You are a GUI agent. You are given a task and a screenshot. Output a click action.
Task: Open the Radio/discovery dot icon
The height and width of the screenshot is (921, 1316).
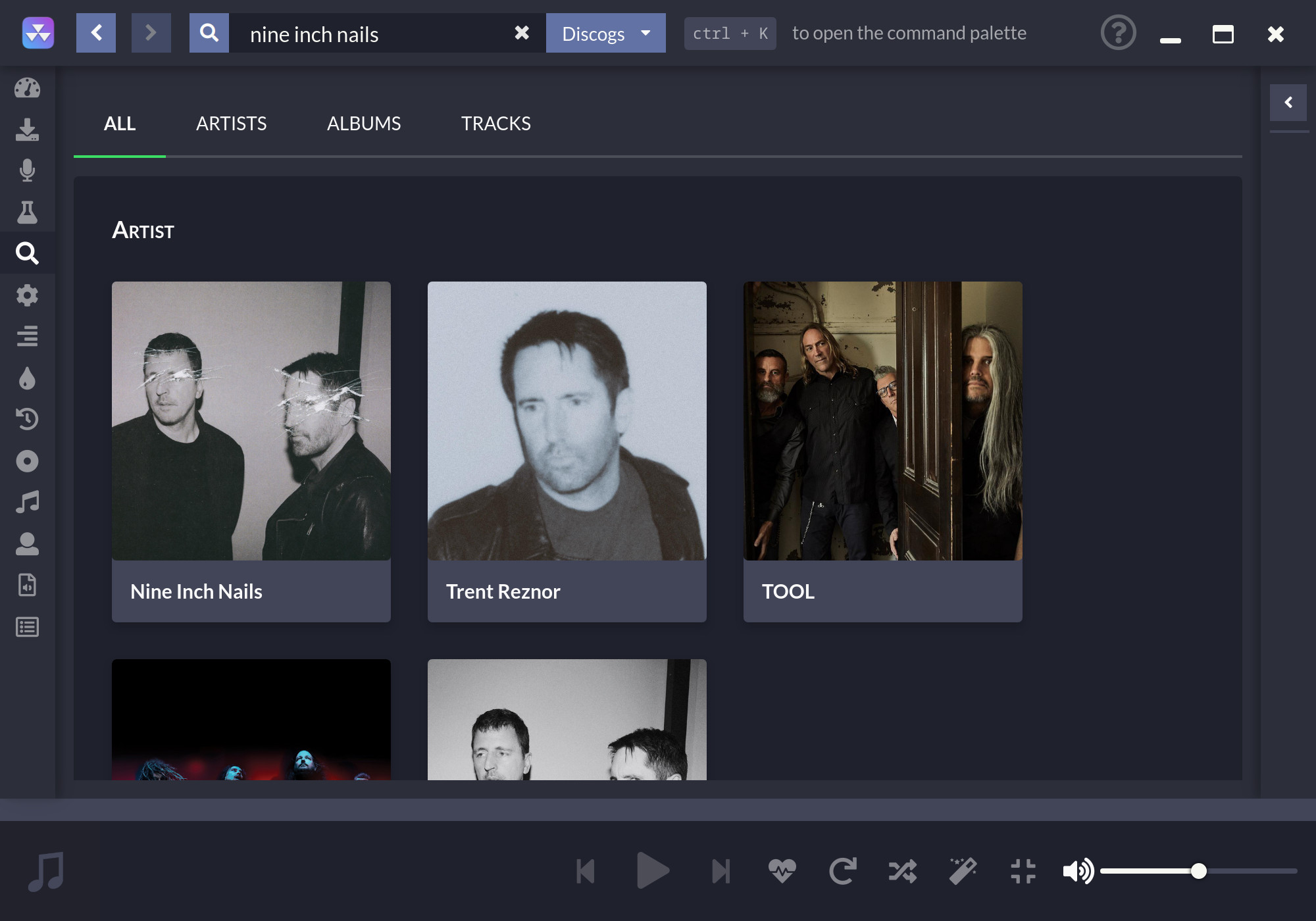click(x=27, y=461)
